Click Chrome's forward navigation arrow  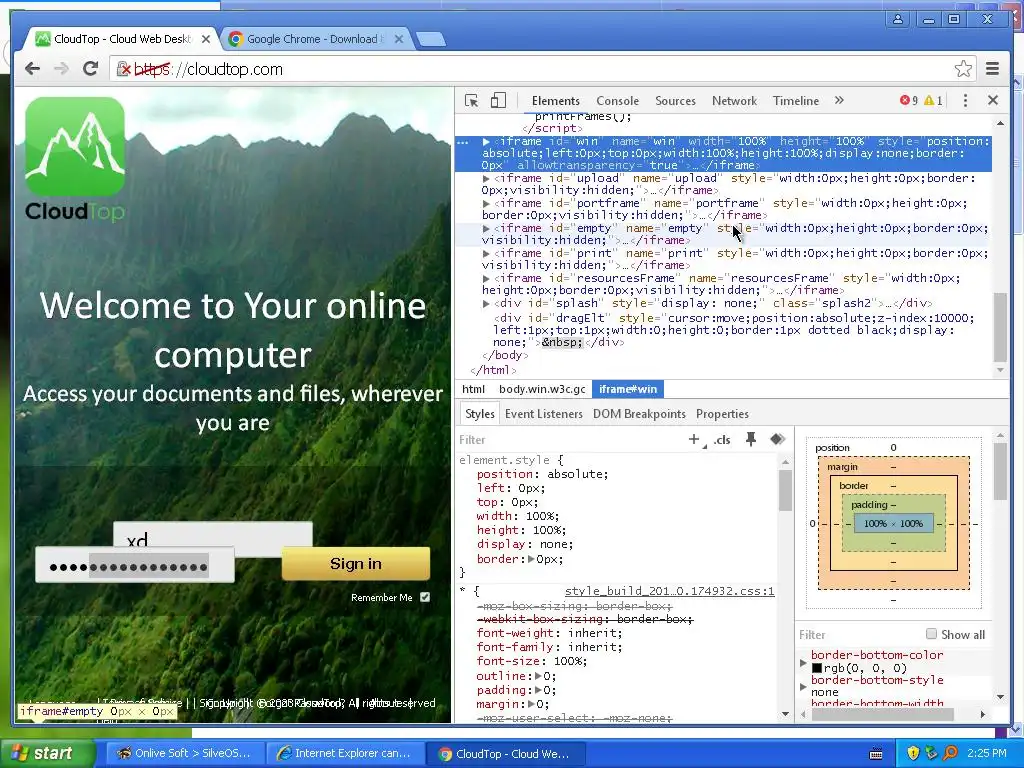coord(61,69)
